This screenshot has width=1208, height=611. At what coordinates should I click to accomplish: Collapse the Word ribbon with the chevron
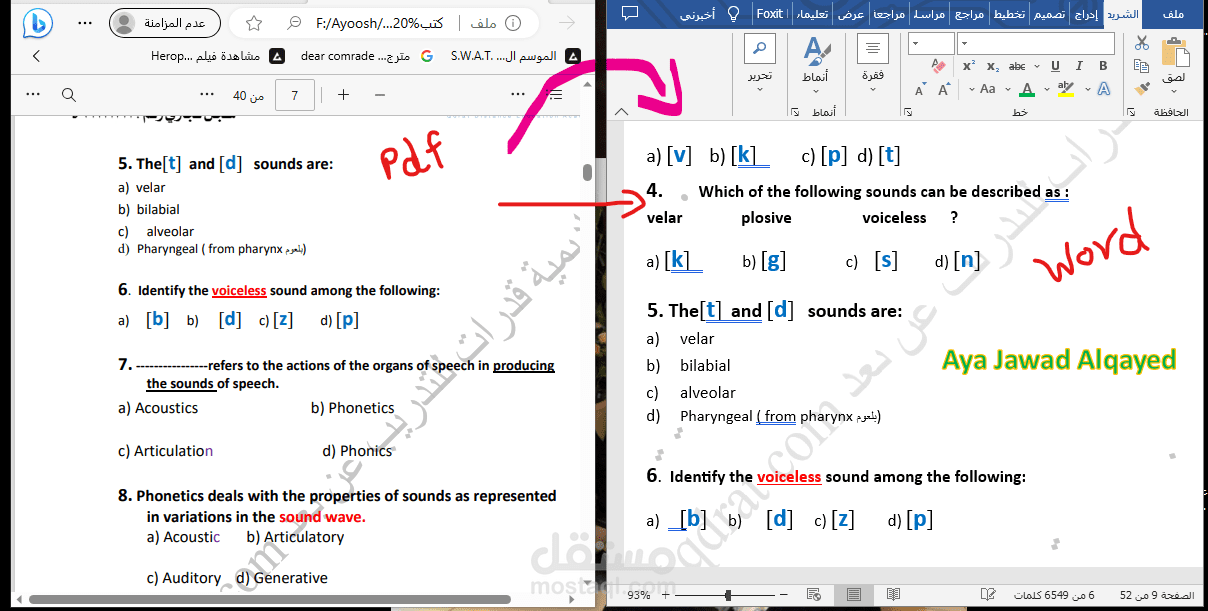[x=620, y=112]
